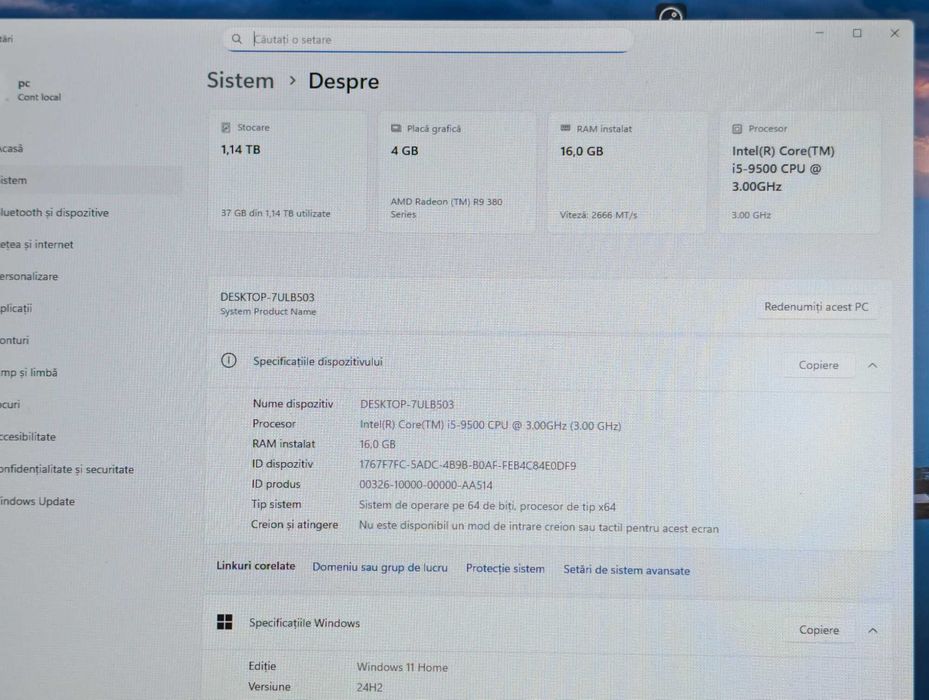This screenshot has width=929, height=700.
Task: Copy Windows specifications with Copiere button
Action: click(819, 630)
